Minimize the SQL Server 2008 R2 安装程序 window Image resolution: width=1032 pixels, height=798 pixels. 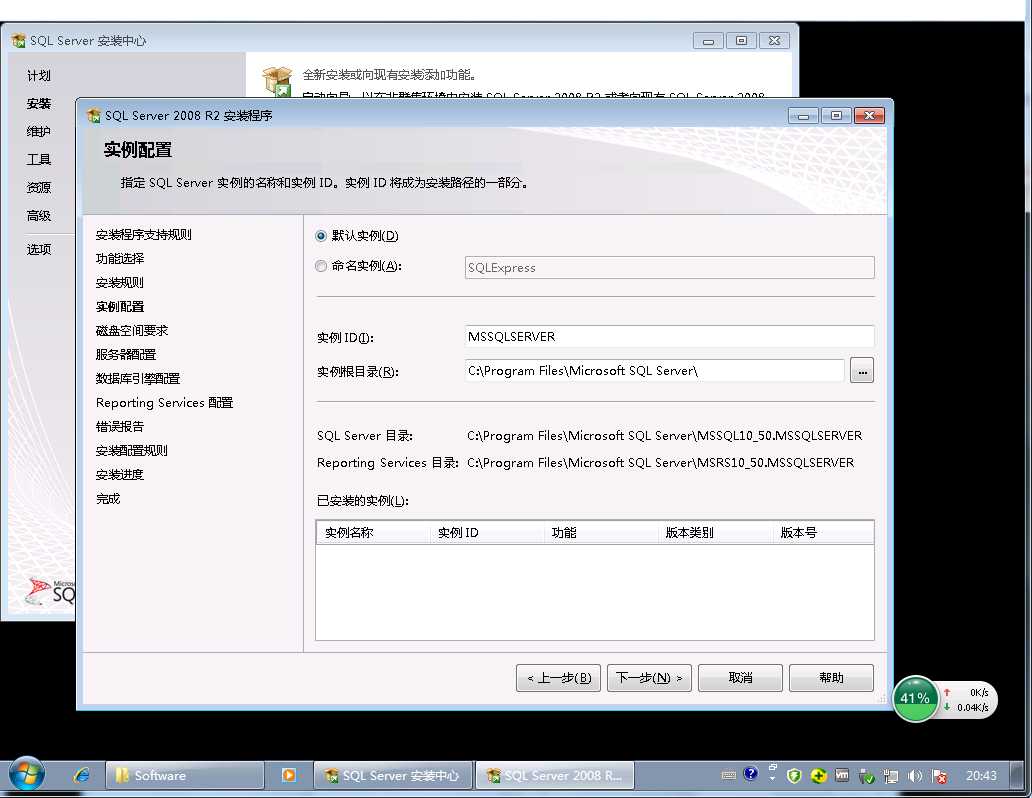[803, 116]
